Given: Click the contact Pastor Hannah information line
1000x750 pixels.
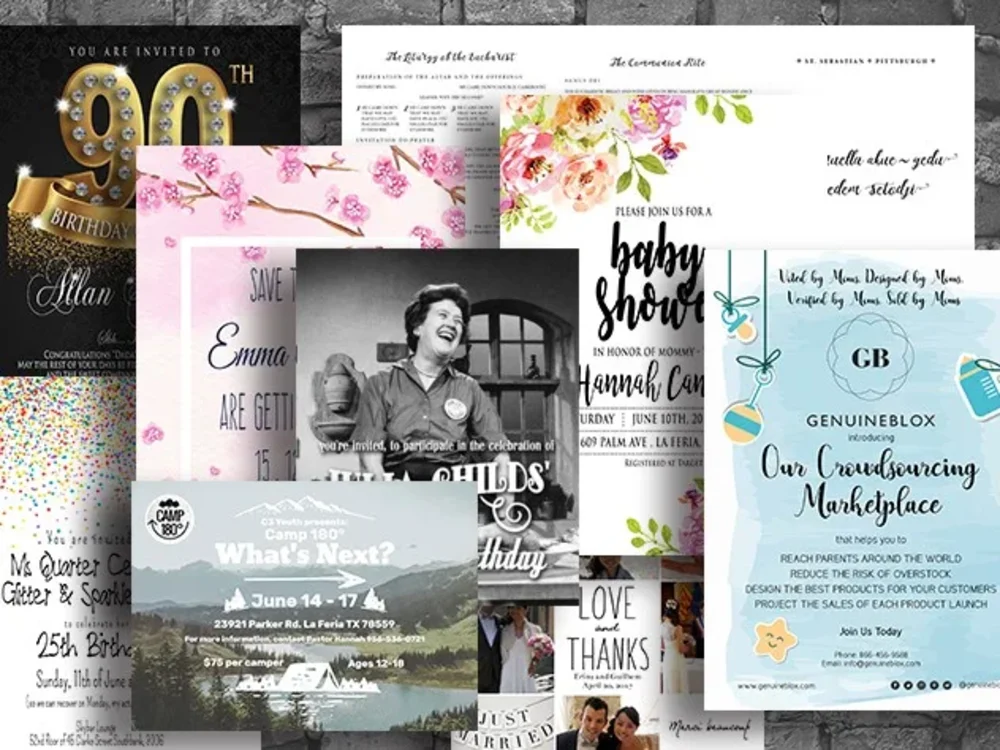Looking at the screenshot, I should [305, 638].
